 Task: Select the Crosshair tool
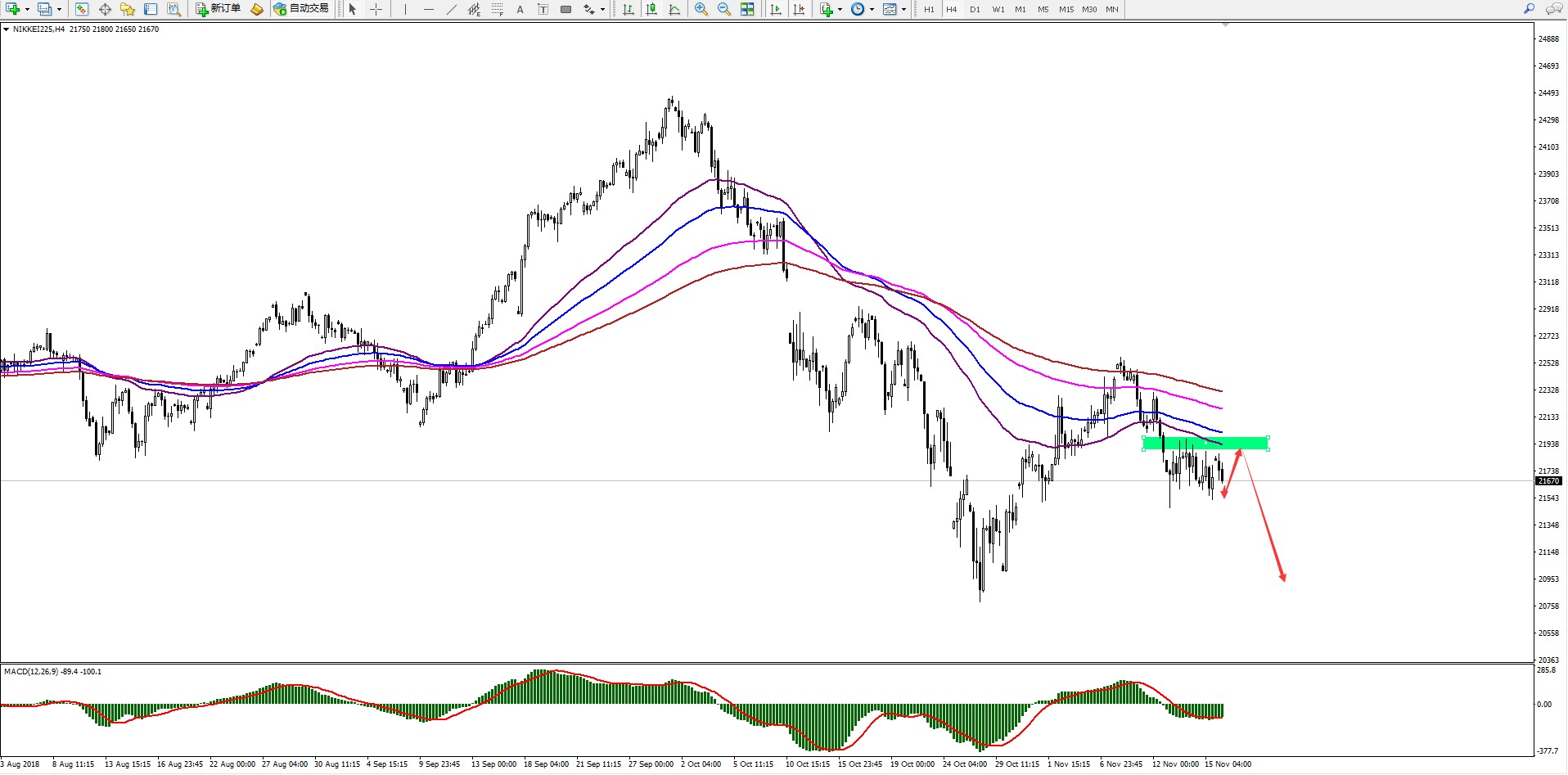[376, 9]
